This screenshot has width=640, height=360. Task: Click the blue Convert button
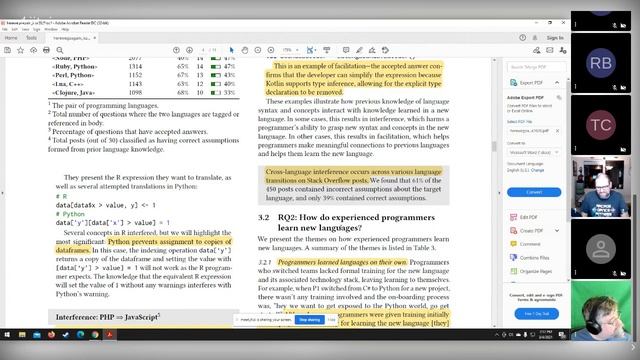pyautogui.click(x=534, y=192)
